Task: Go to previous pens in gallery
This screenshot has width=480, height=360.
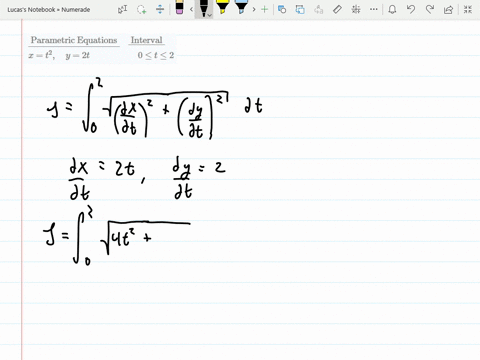Action: tap(191, 9)
